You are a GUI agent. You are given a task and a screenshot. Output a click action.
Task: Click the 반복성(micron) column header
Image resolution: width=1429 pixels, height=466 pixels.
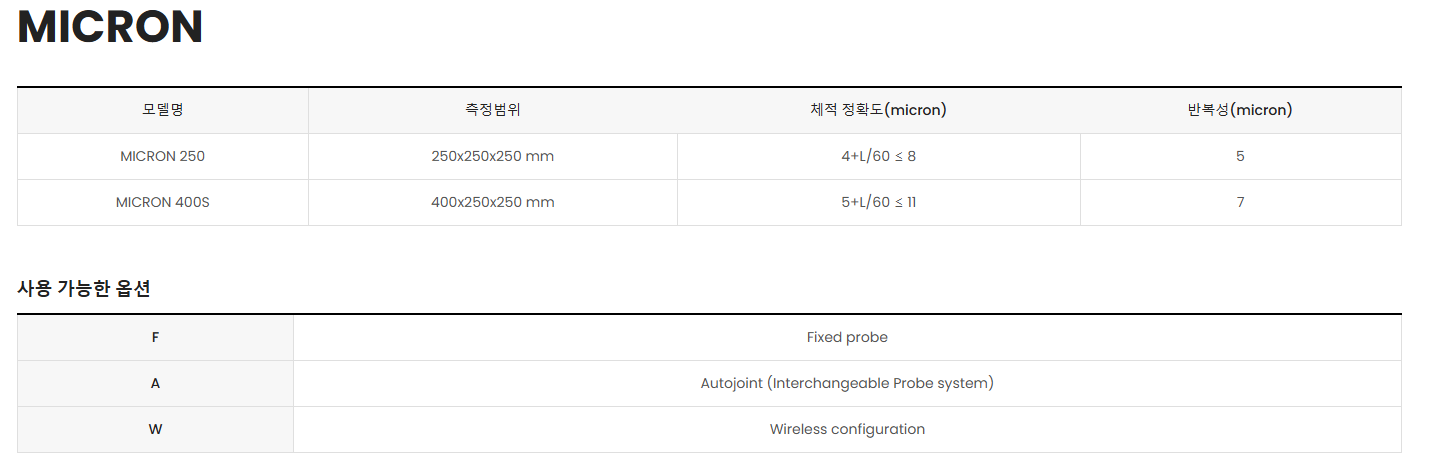1241,110
